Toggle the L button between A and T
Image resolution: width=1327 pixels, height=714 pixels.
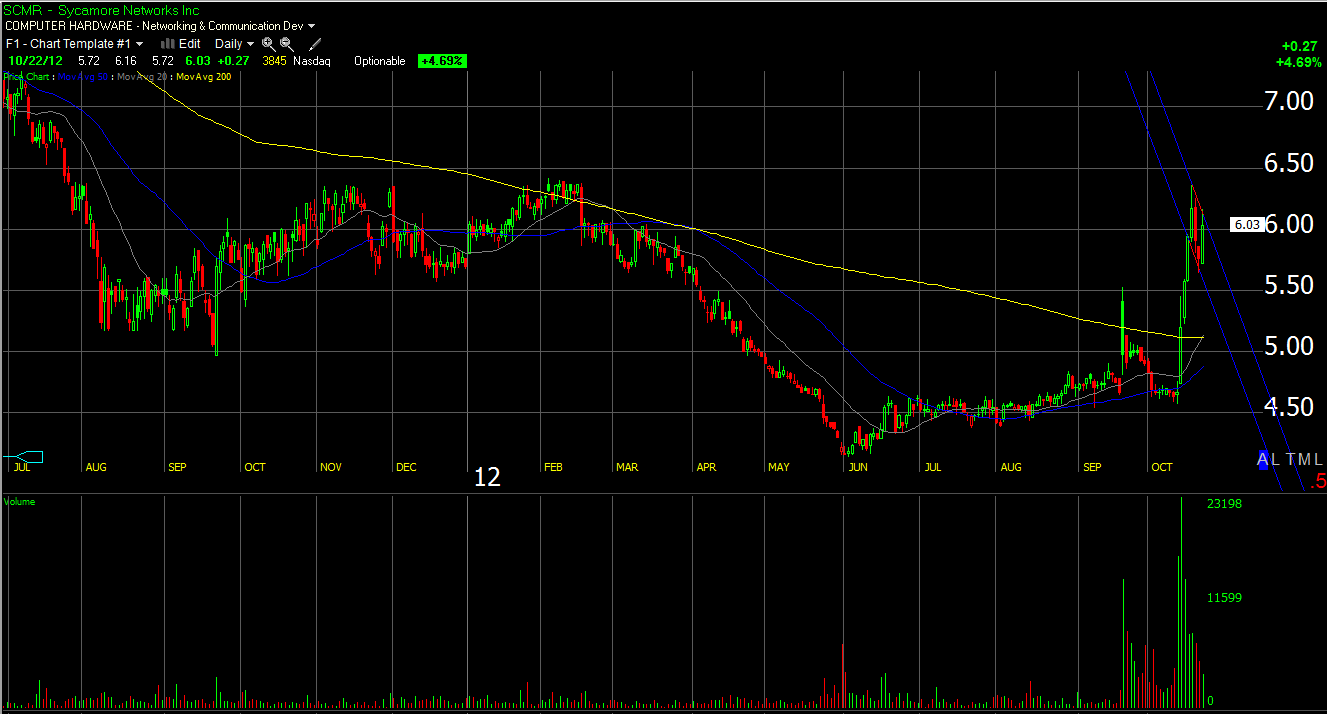[x=1277, y=459]
